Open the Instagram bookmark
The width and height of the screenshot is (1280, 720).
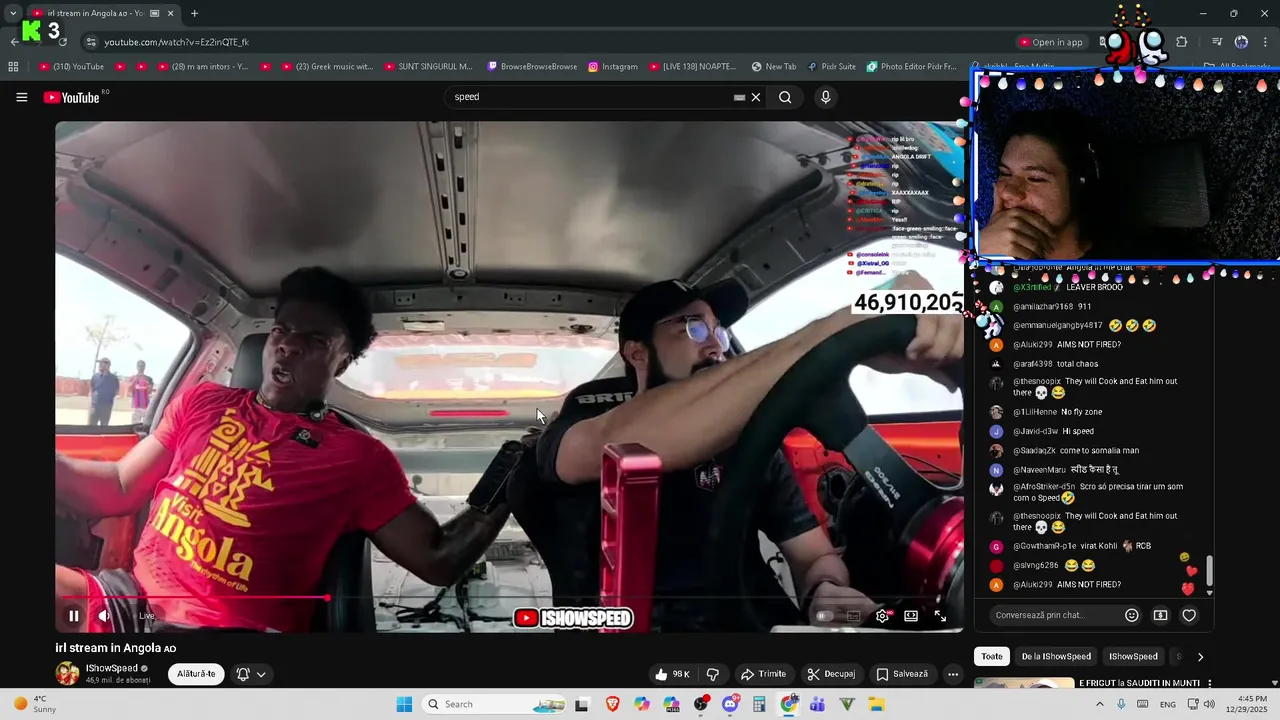(613, 67)
